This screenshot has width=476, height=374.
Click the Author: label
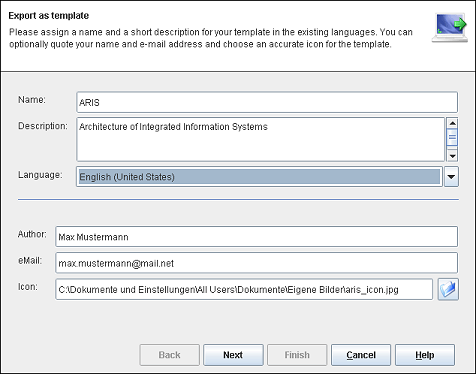(32, 234)
